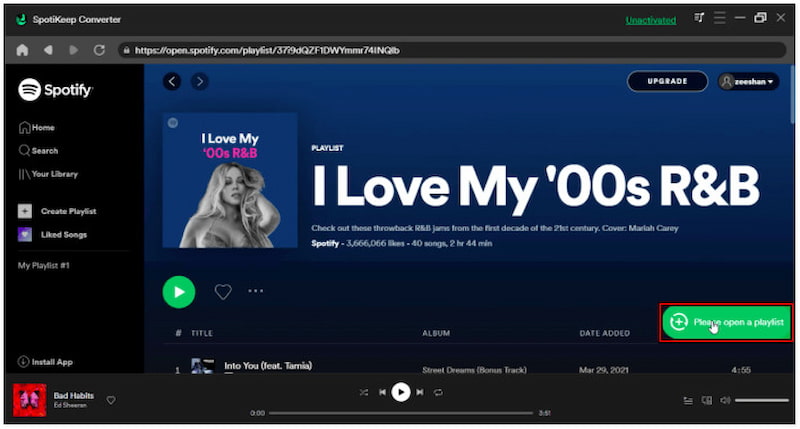
Task: Open the play queue icon
Action: click(688, 400)
